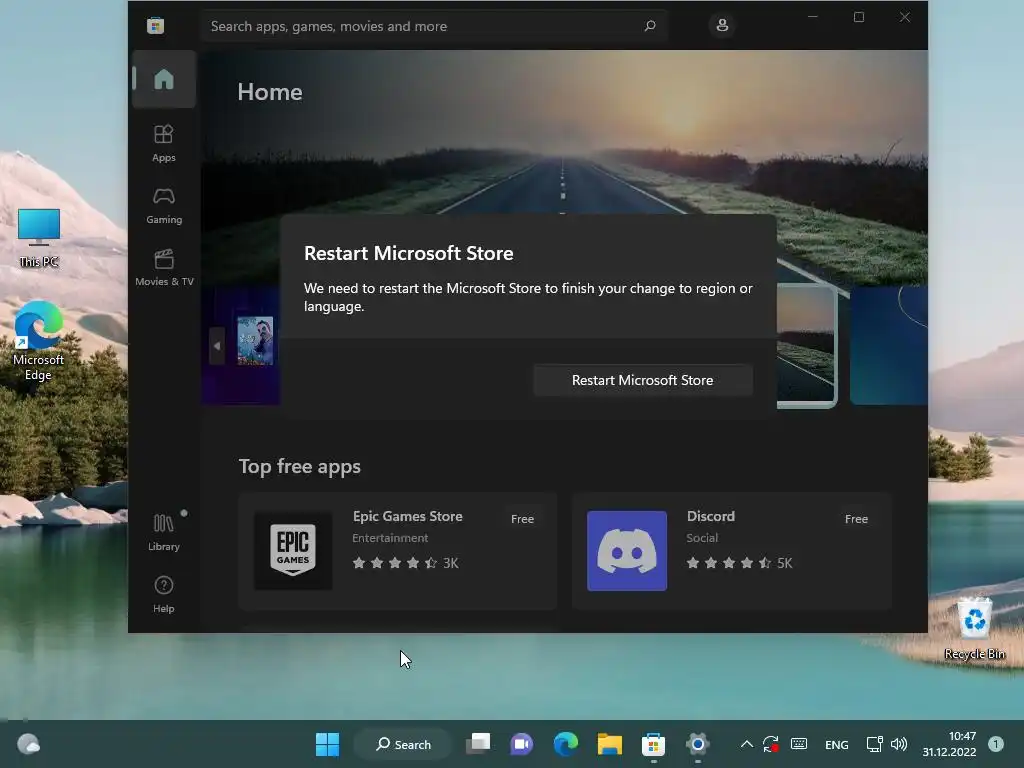Open the Teams Chat taskbar icon
1024x768 pixels.
[x=522, y=744]
